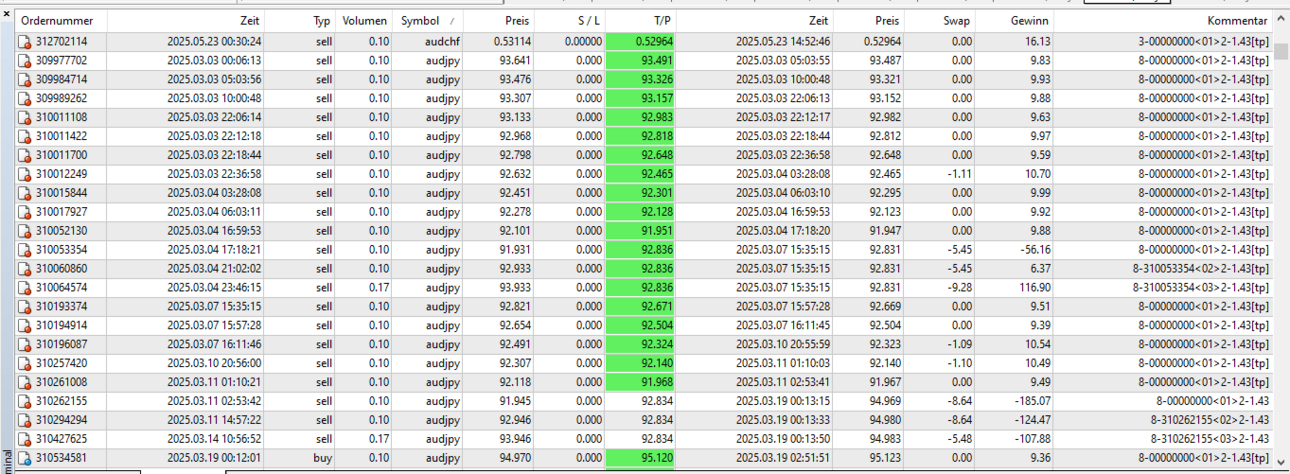Viewport: 1290px width, 474px height.
Task: Click the open time 2025.05.23 00:30:24
Action: click(214, 42)
